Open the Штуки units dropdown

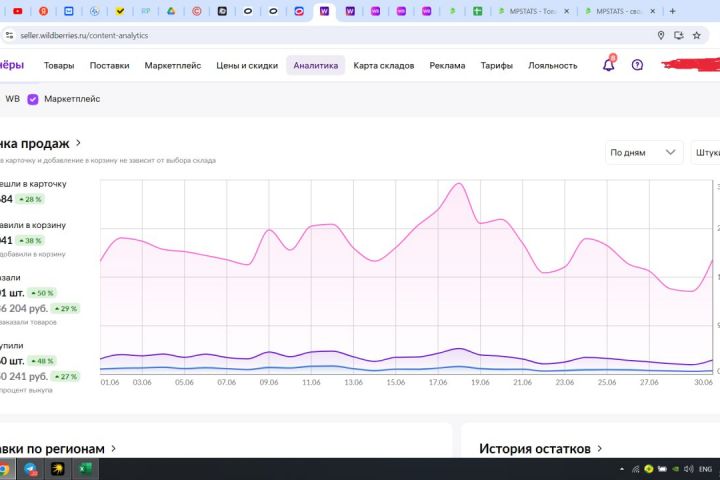pos(706,152)
